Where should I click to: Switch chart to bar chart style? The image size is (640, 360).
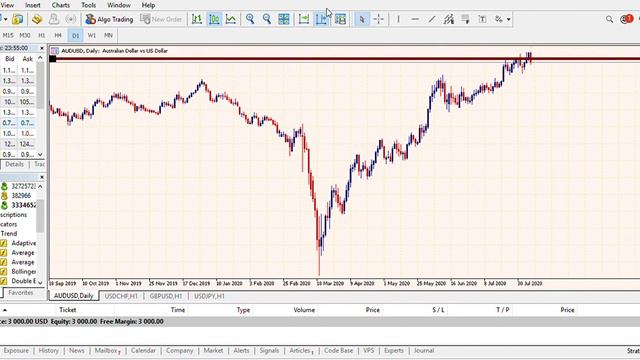pyautogui.click(x=197, y=19)
